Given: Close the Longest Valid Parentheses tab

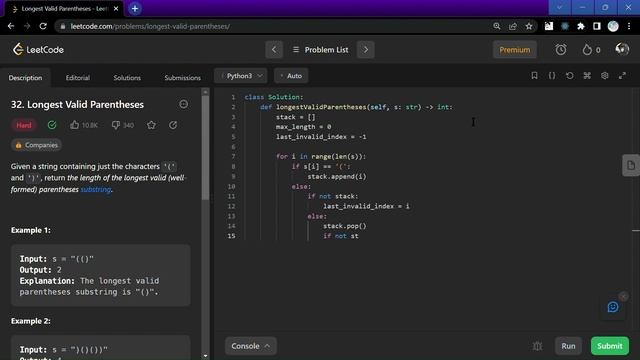Looking at the screenshot, I should point(116,9).
